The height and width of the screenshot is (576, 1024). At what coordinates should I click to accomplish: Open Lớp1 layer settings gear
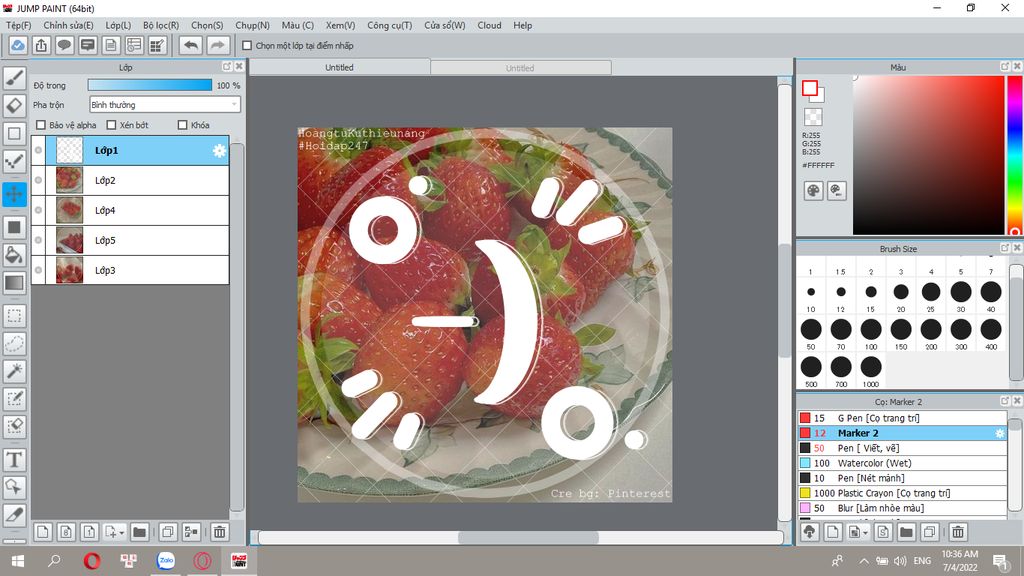(x=219, y=151)
